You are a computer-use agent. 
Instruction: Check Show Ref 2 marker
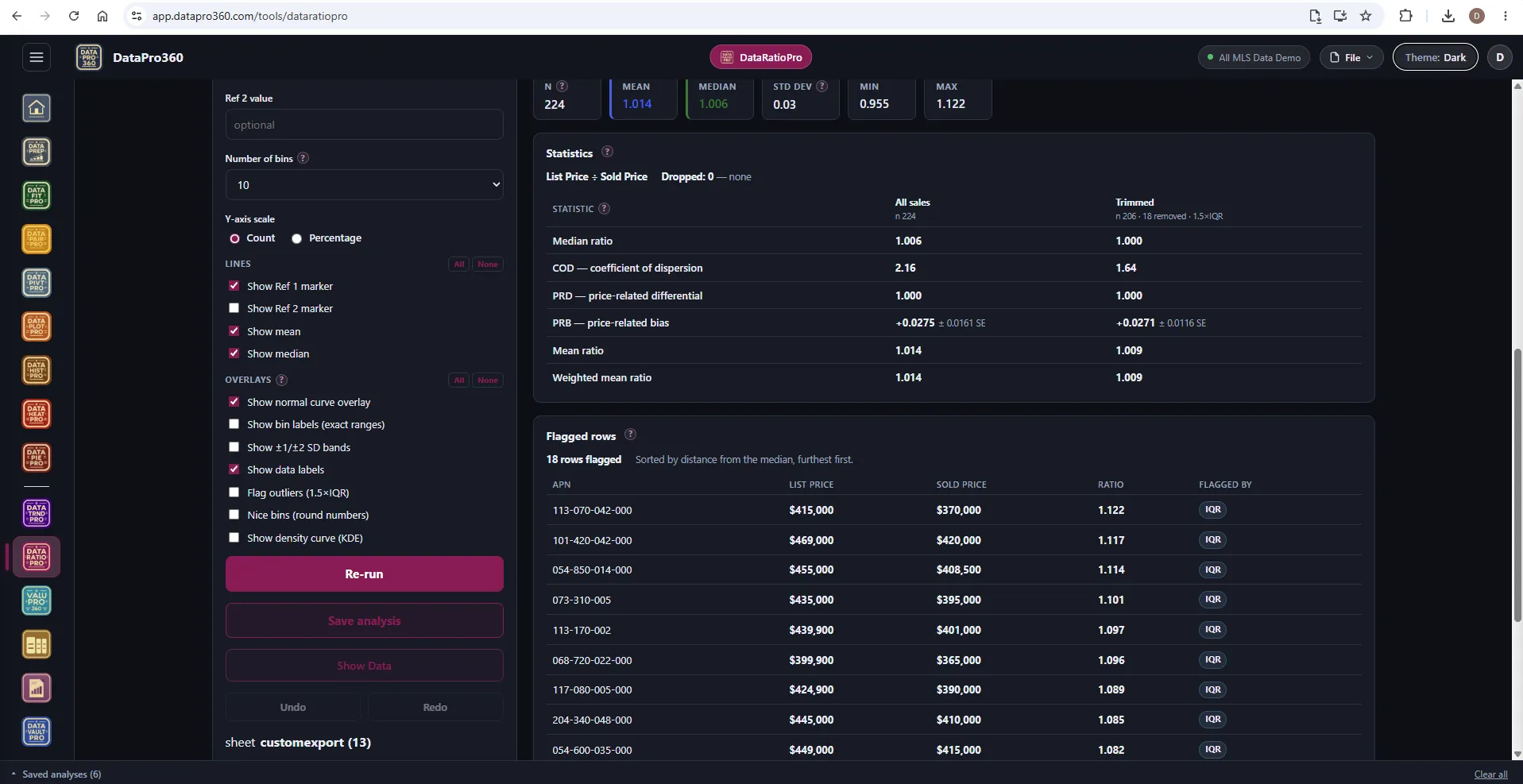coord(234,308)
